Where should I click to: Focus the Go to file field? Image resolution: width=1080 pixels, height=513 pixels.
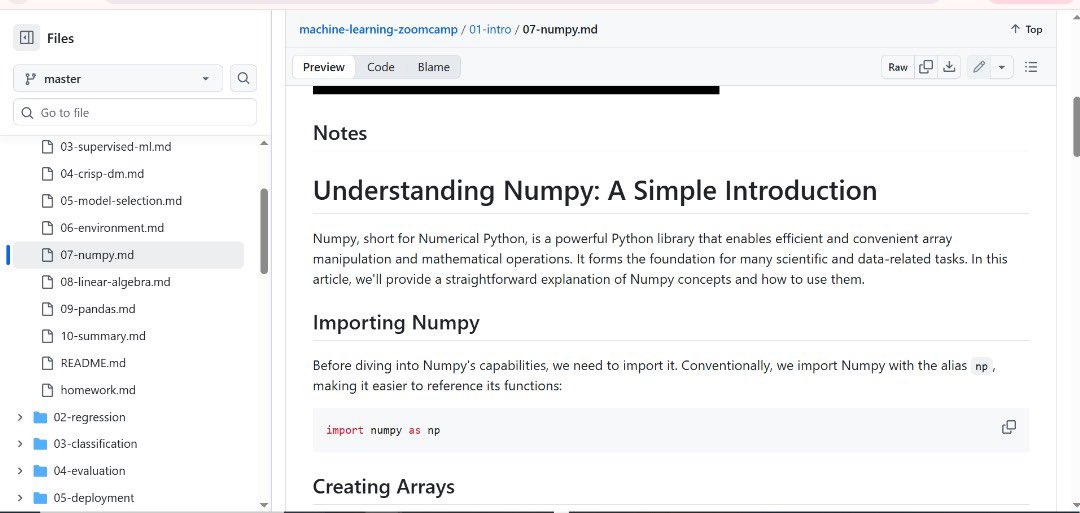pos(135,112)
